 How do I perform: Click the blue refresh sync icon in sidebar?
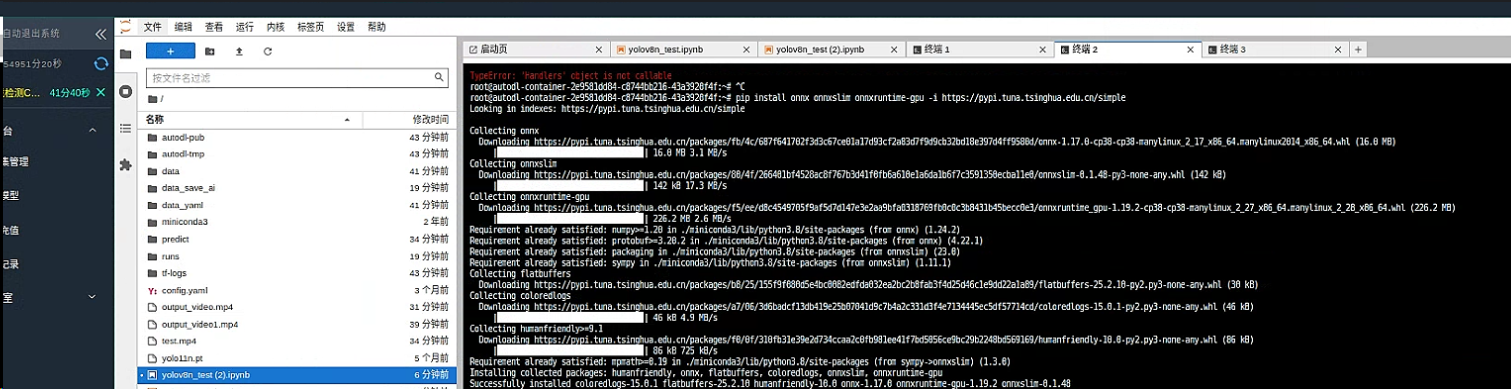(x=101, y=64)
